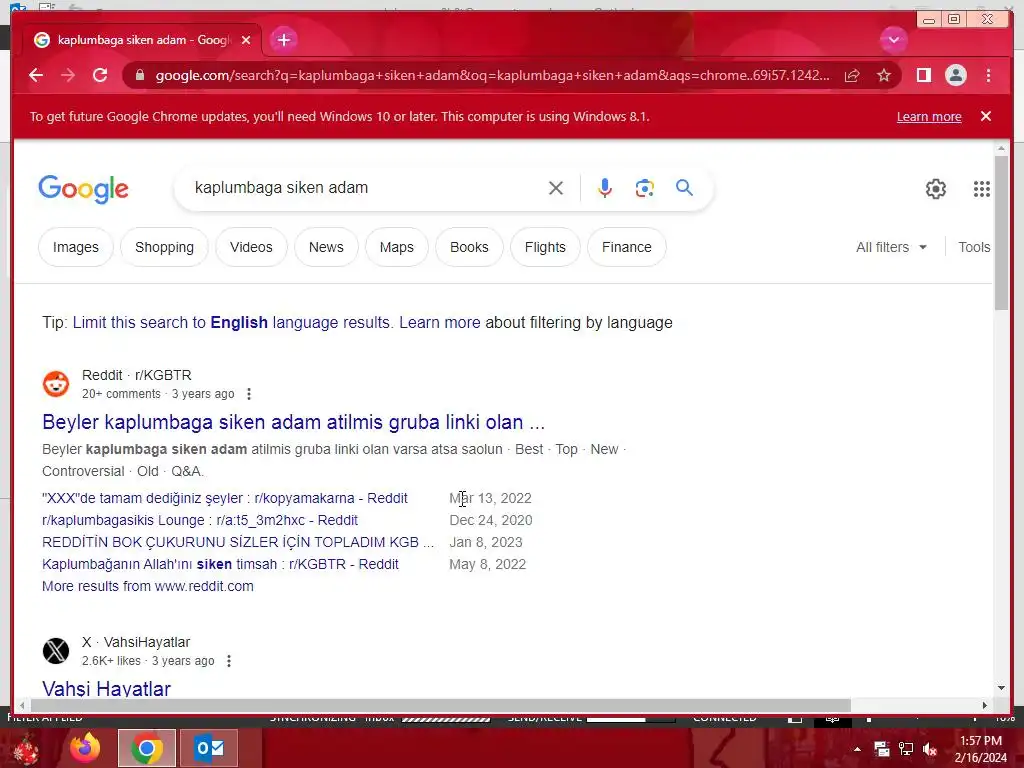Submit search with magnifying glass icon
This screenshot has width=1024, height=768.
point(684,188)
